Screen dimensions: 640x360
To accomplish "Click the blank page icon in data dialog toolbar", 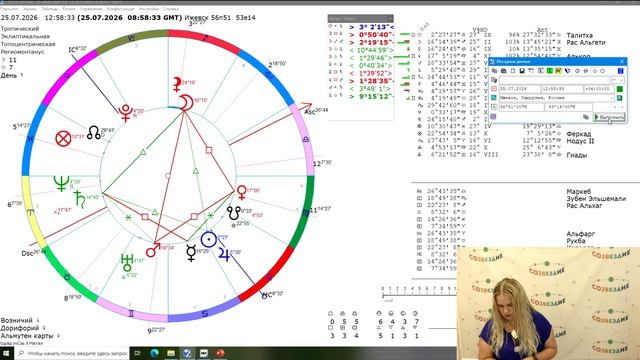I will tap(513, 71).
